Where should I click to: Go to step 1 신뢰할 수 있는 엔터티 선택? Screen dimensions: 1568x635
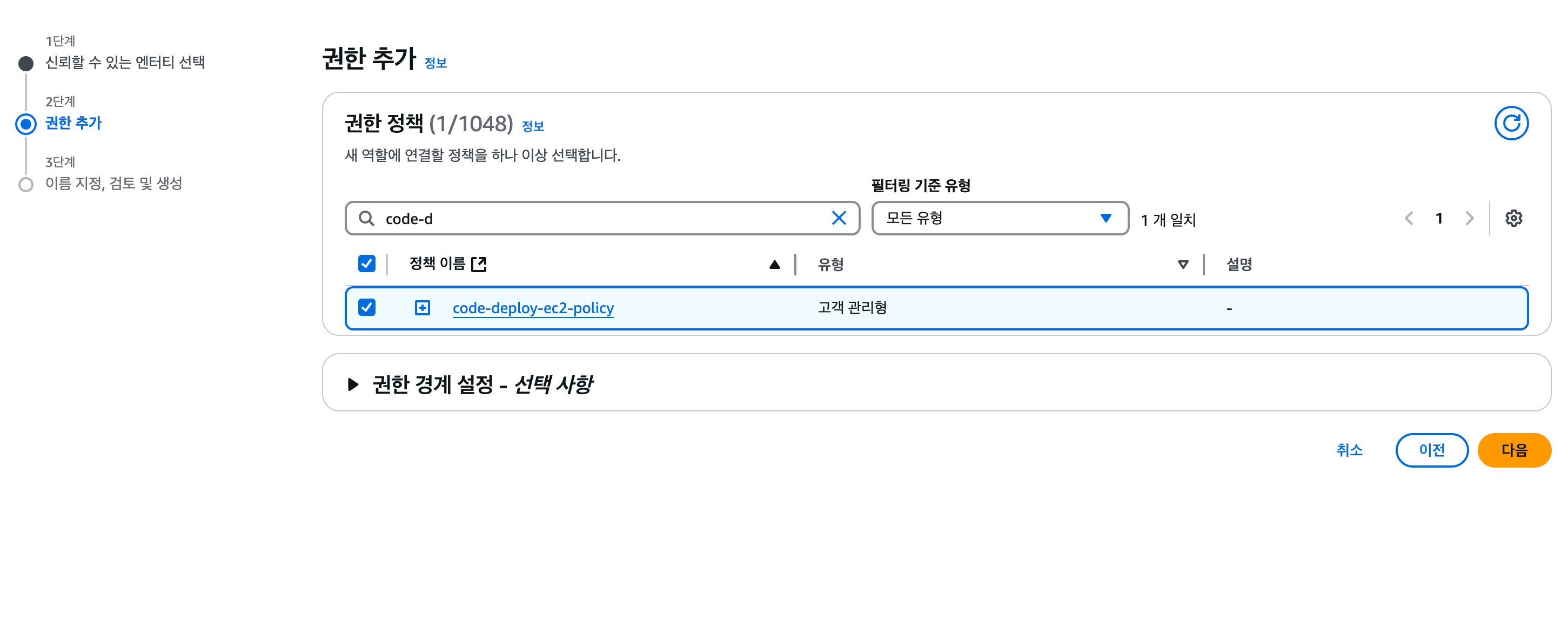click(125, 63)
